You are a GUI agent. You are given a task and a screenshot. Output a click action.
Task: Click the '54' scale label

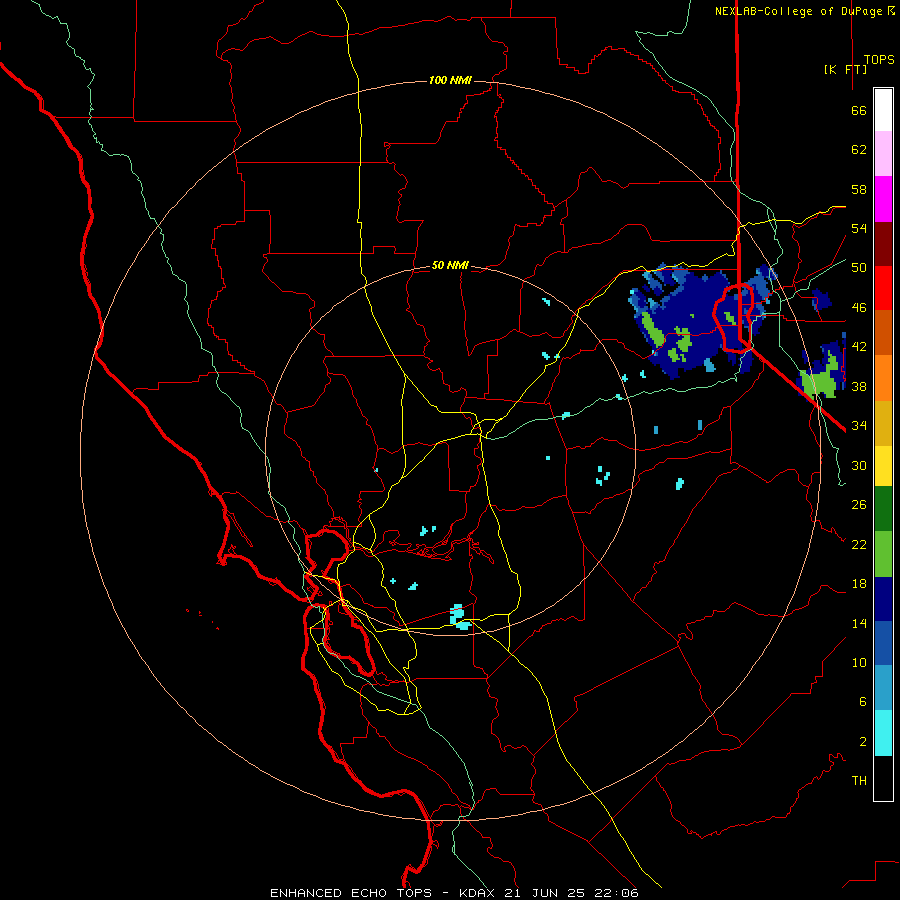pyautogui.click(x=859, y=228)
